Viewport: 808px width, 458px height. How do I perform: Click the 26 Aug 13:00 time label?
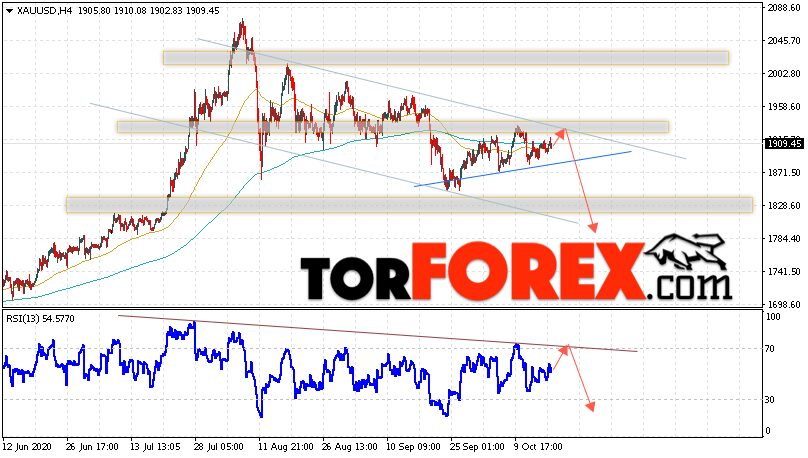click(349, 446)
